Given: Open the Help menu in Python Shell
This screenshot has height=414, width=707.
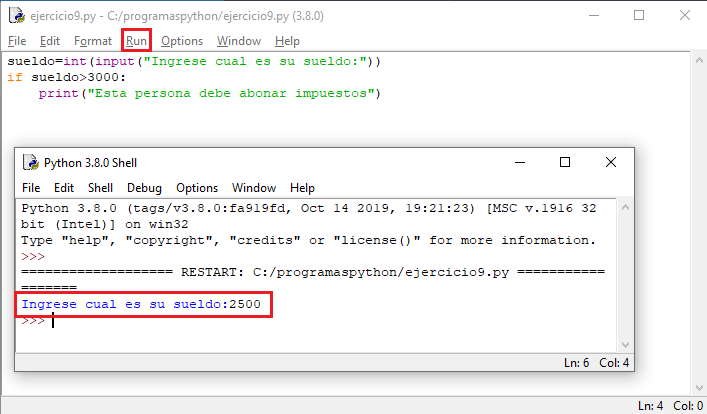Looking at the screenshot, I should tap(302, 188).
